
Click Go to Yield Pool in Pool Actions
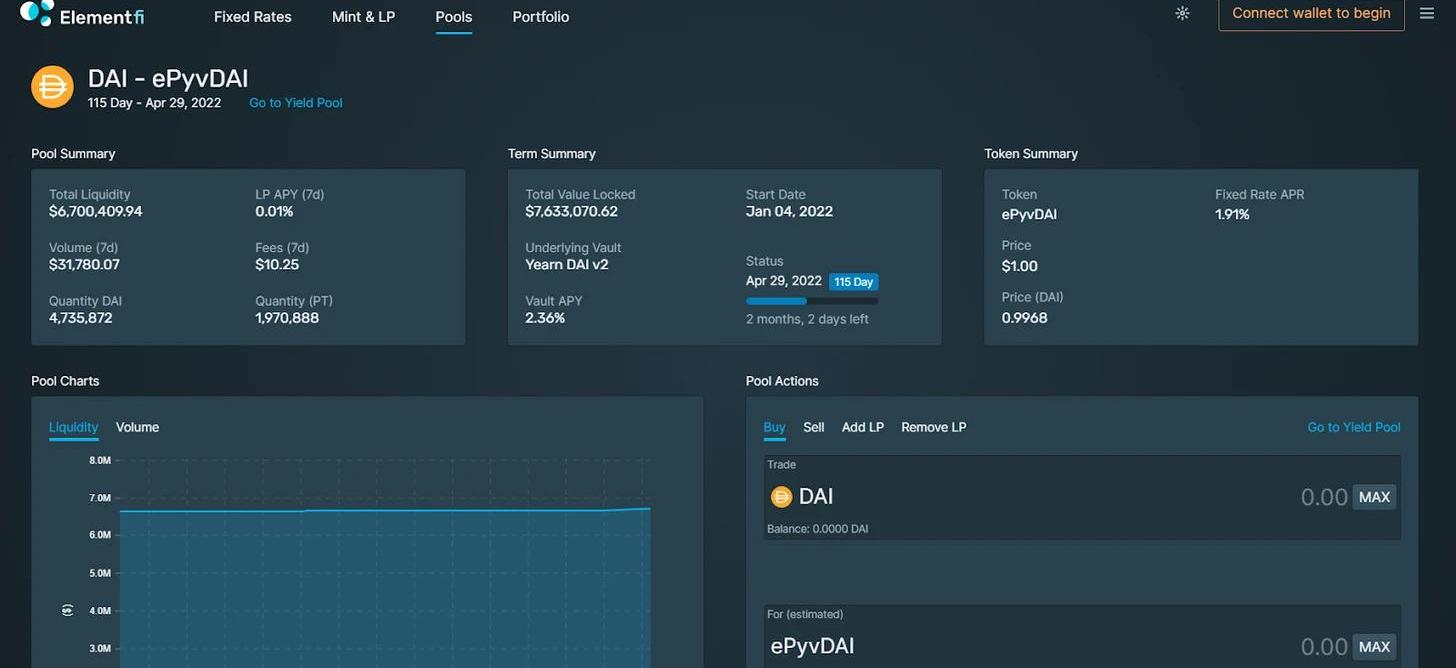(1353, 427)
